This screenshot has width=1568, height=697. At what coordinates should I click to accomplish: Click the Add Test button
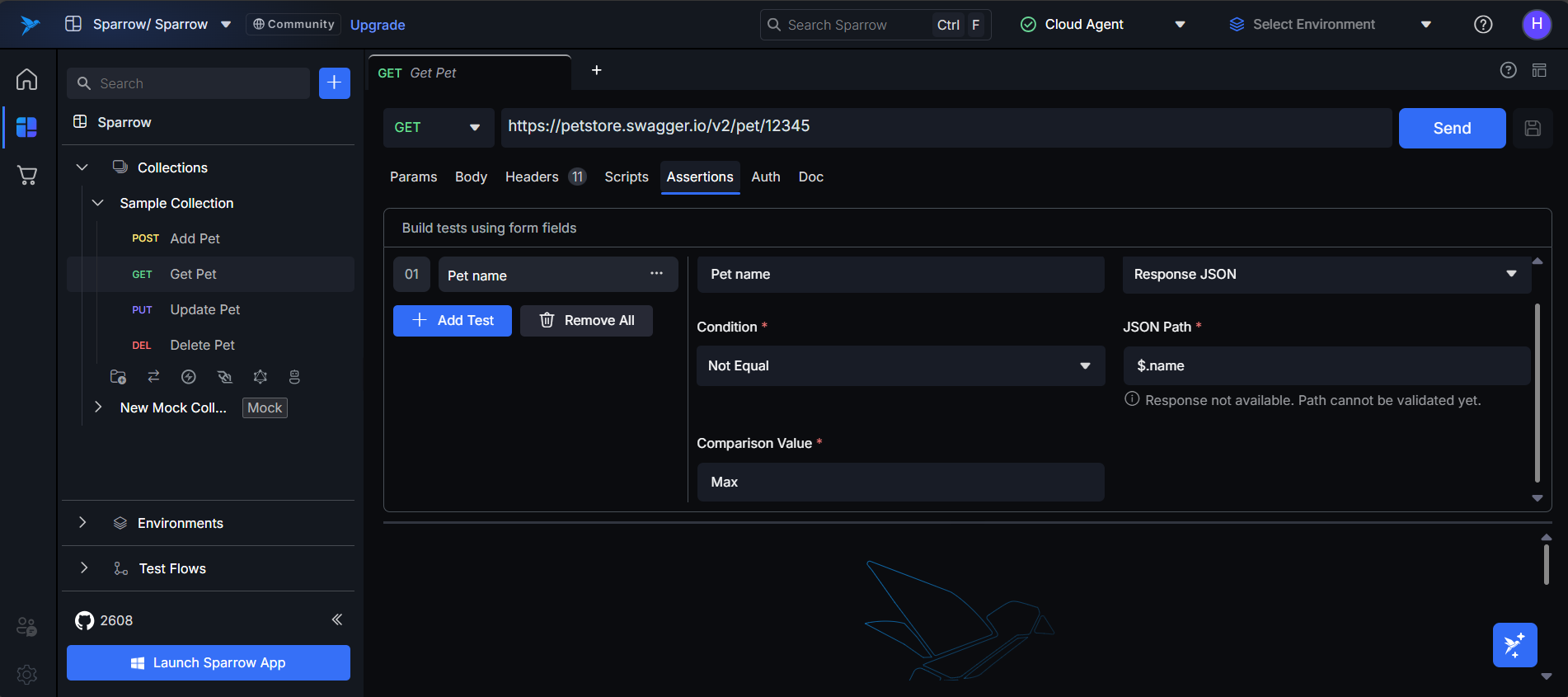[x=452, y=321]
